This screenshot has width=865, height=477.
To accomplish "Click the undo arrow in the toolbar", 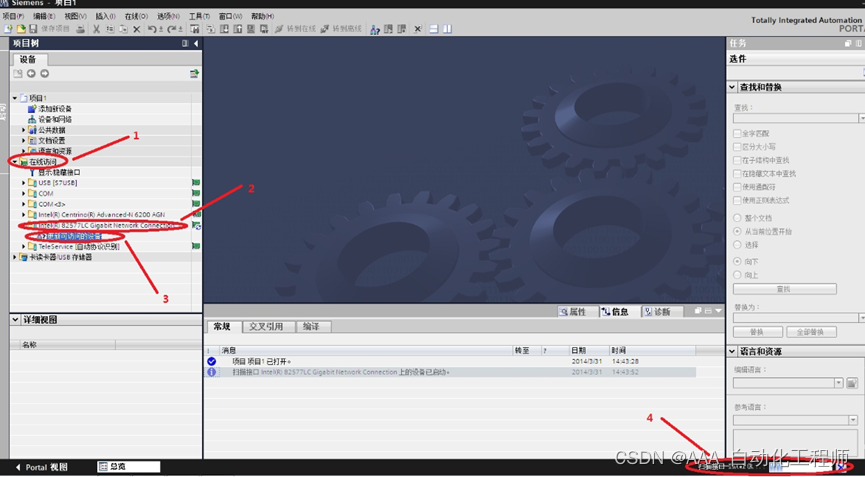I will pos(152,29).
